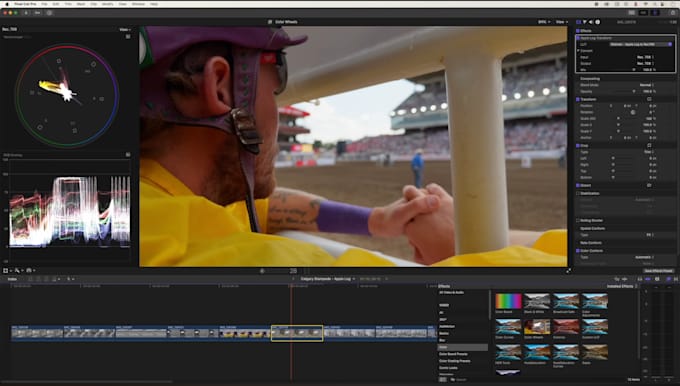This screenshot has width=680, height=386.
Task: Select the Color Wheels effect thumbnail
Action: (x=537, y=327)
